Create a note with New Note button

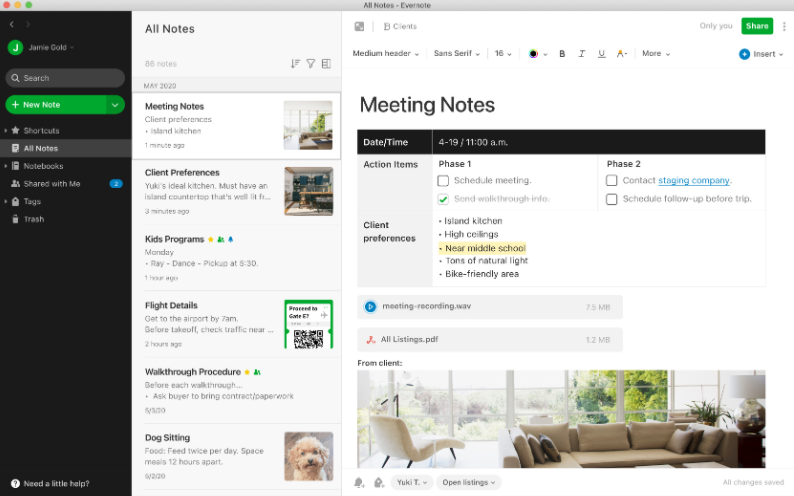[x=56, y=105]
